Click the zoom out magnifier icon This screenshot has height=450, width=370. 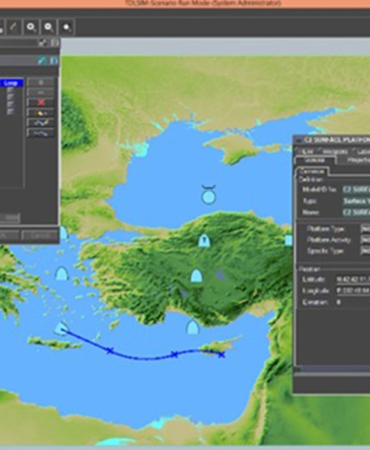[x=49, y=27]
